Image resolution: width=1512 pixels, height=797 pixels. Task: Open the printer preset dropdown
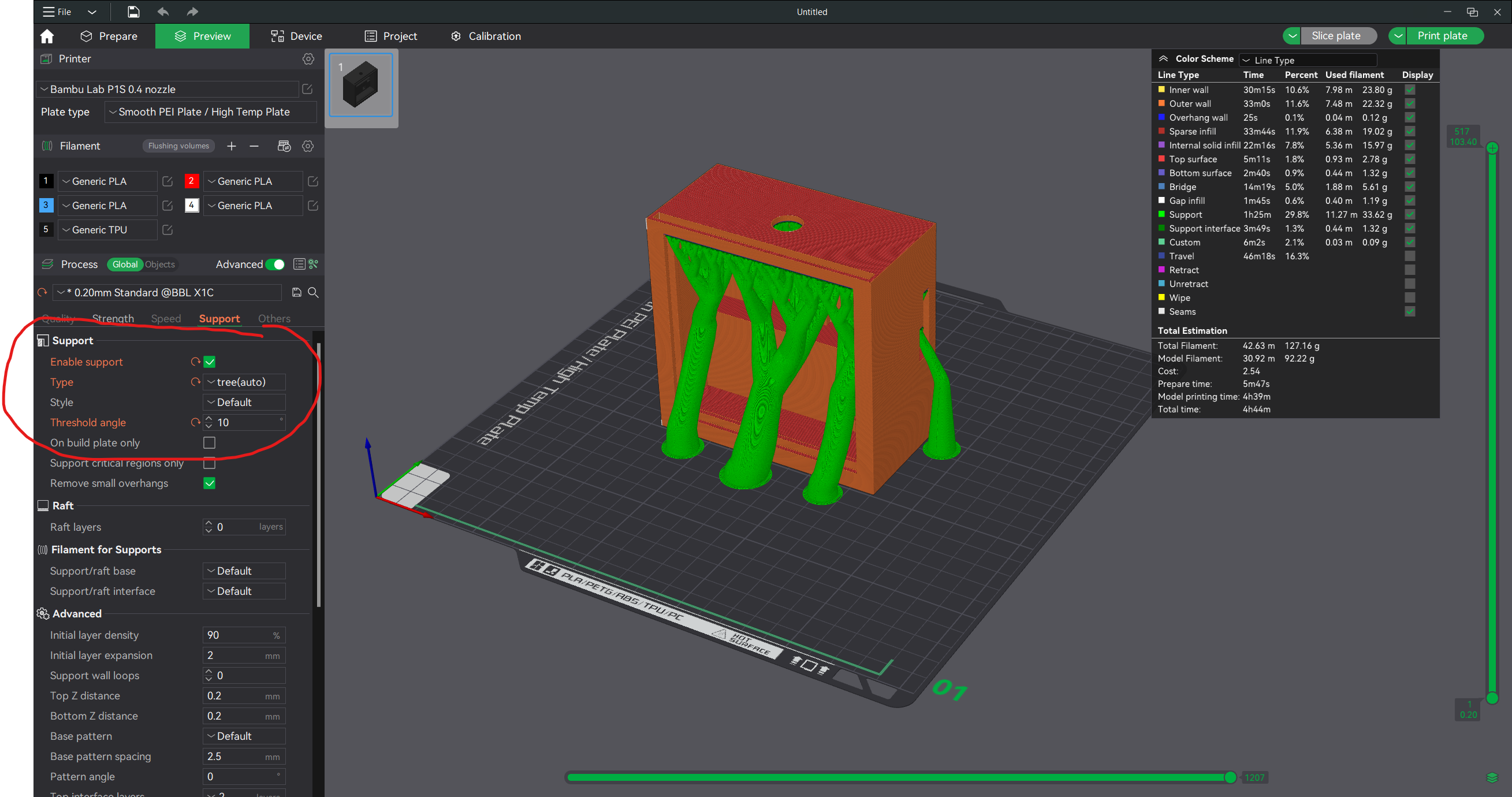(x=168, y=89)
